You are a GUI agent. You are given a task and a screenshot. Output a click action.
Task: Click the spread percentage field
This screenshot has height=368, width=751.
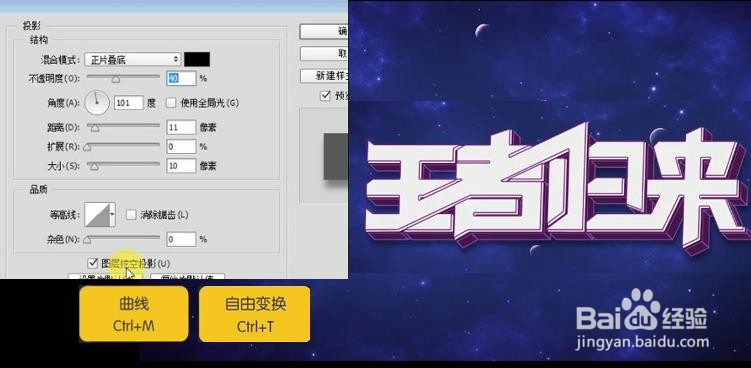[181, 147]
